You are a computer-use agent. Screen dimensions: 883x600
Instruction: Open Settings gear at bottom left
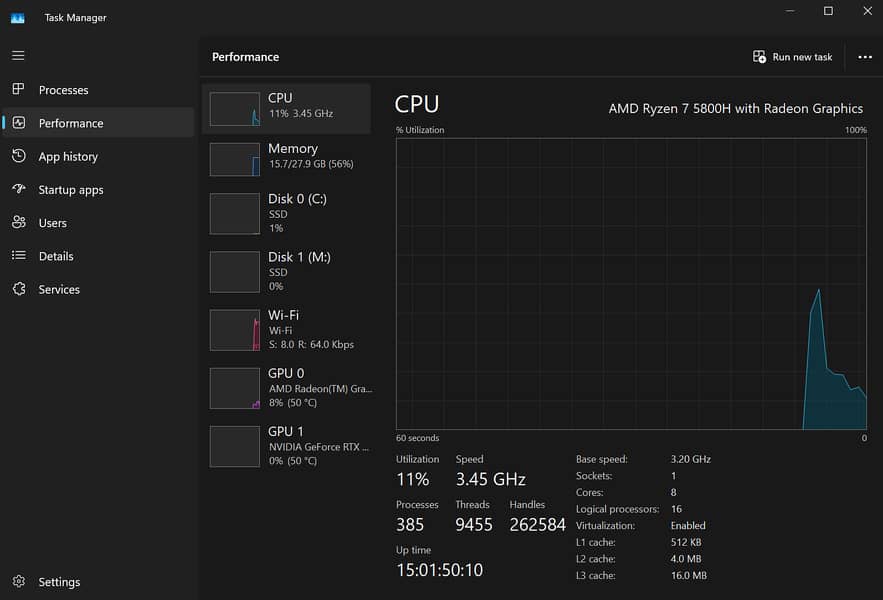(19, 582)
